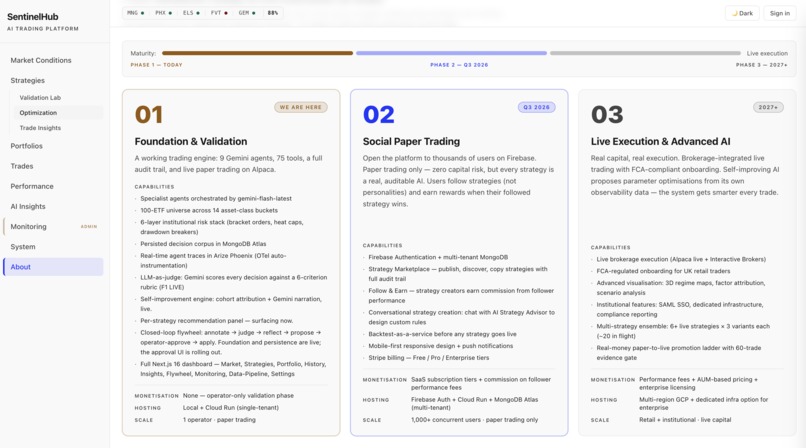Screen dimensions: 806x448
Task: Click '100-ETF universe across 14 asset-class buckets'
Action: click(x=209, y=210)
